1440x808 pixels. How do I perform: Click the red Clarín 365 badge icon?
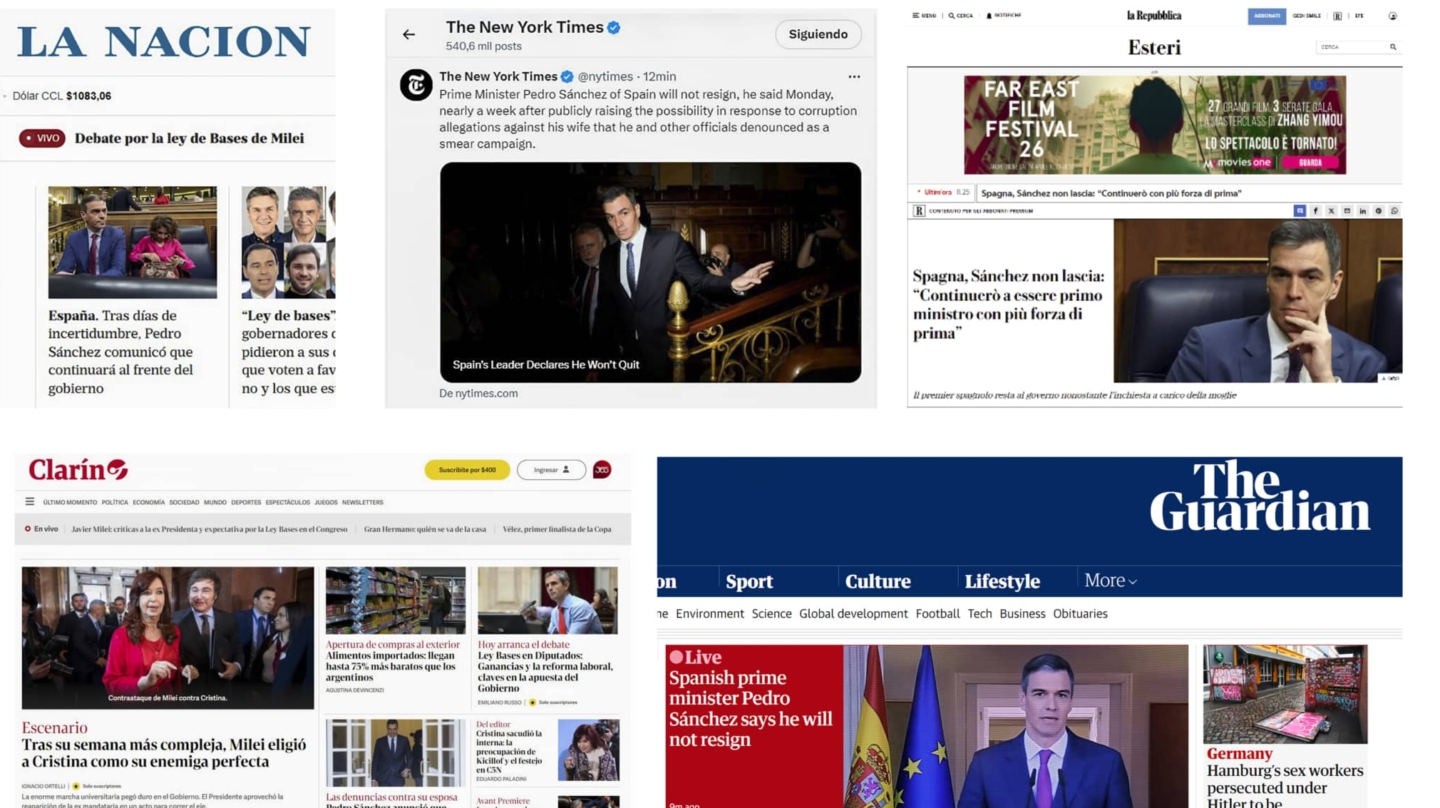pos(602,470)
